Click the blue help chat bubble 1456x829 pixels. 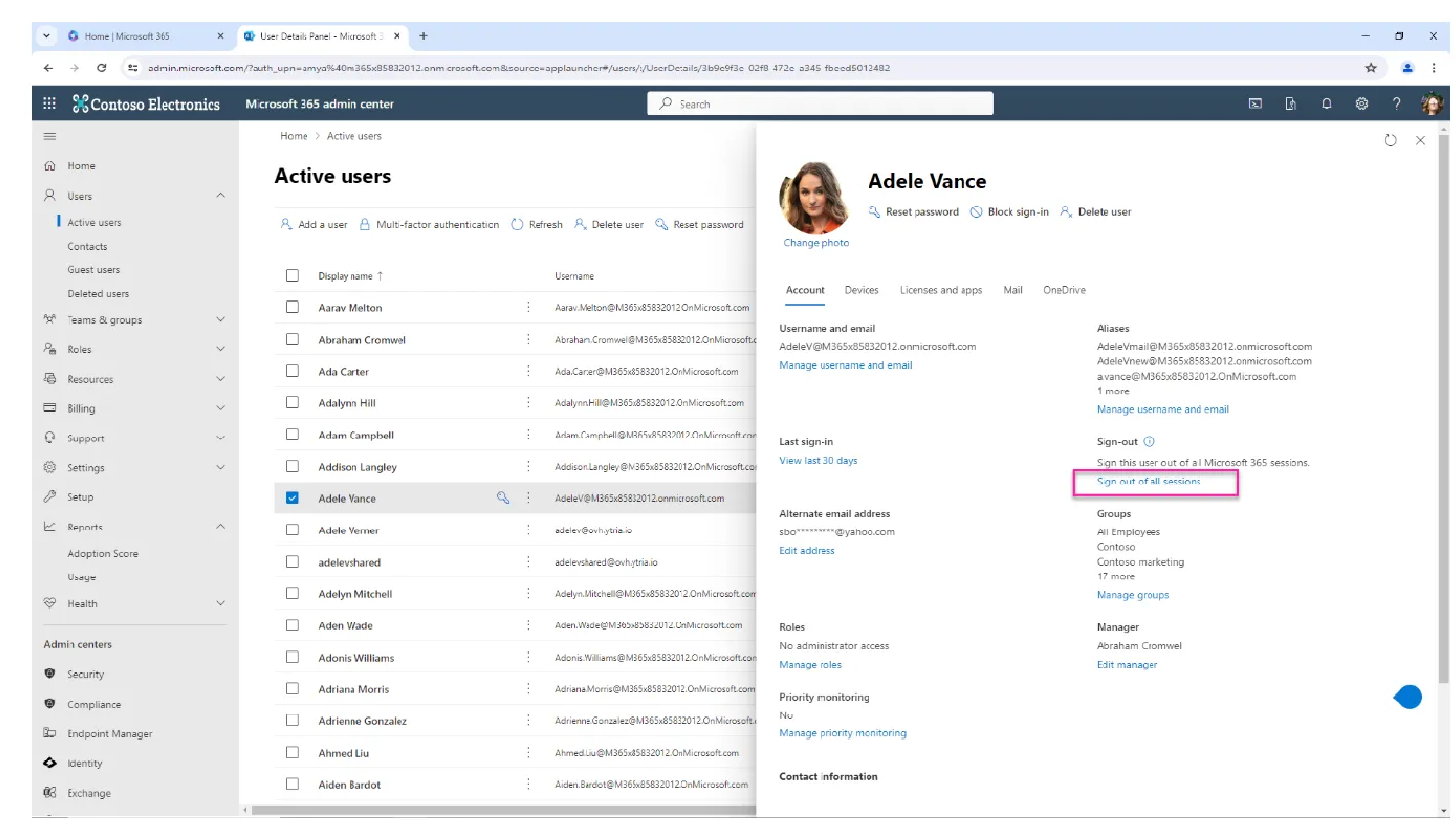pos(1408,697)
